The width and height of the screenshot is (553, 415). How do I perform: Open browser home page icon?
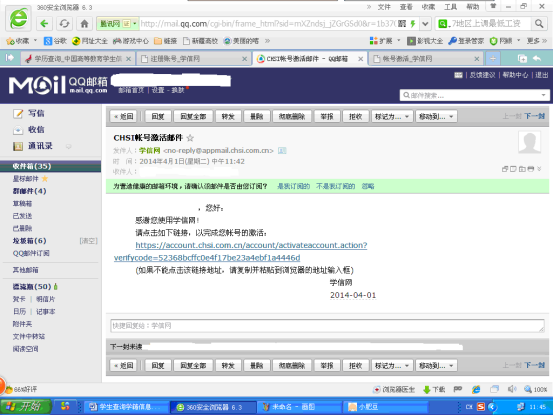coord(84,24)
